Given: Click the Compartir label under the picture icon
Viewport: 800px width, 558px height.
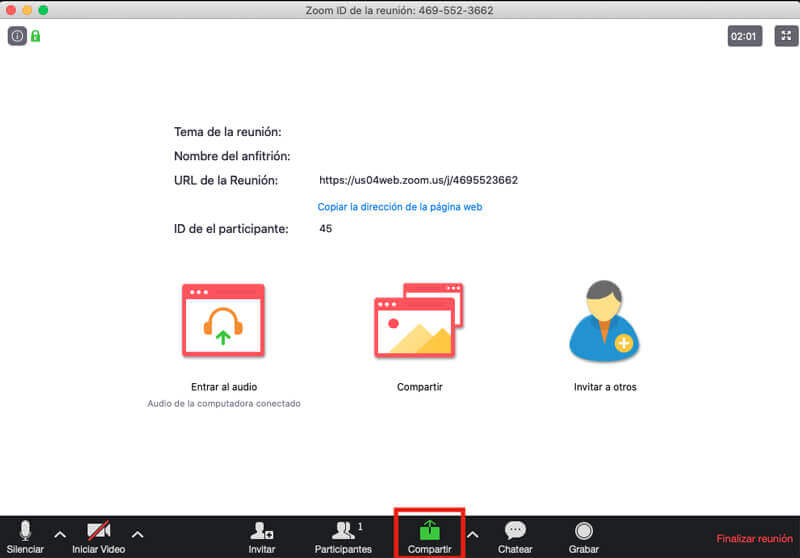Looking at the screenshot, I should click(x=419, y=387).
